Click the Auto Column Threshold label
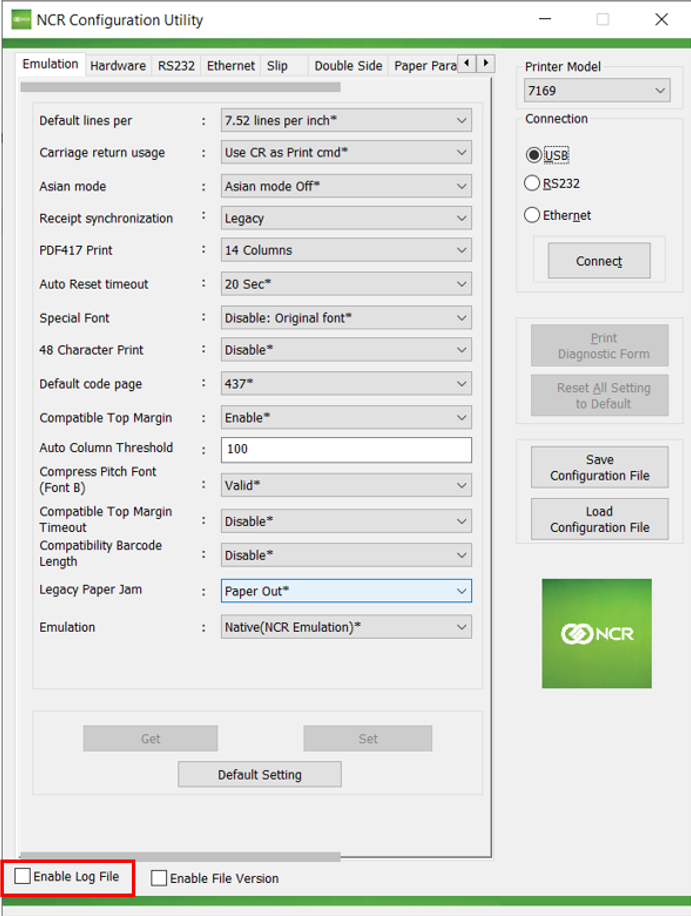The height and width of the screenshot is (916, 691). pos(106,447)
